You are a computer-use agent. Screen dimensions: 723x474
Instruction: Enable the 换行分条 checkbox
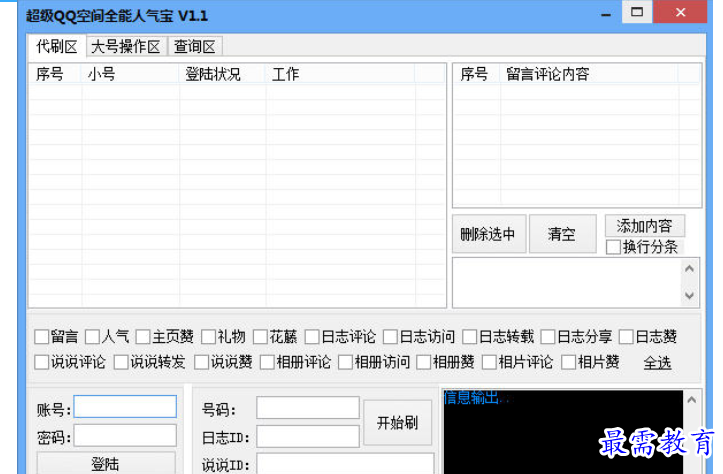(x=613, y=247)
